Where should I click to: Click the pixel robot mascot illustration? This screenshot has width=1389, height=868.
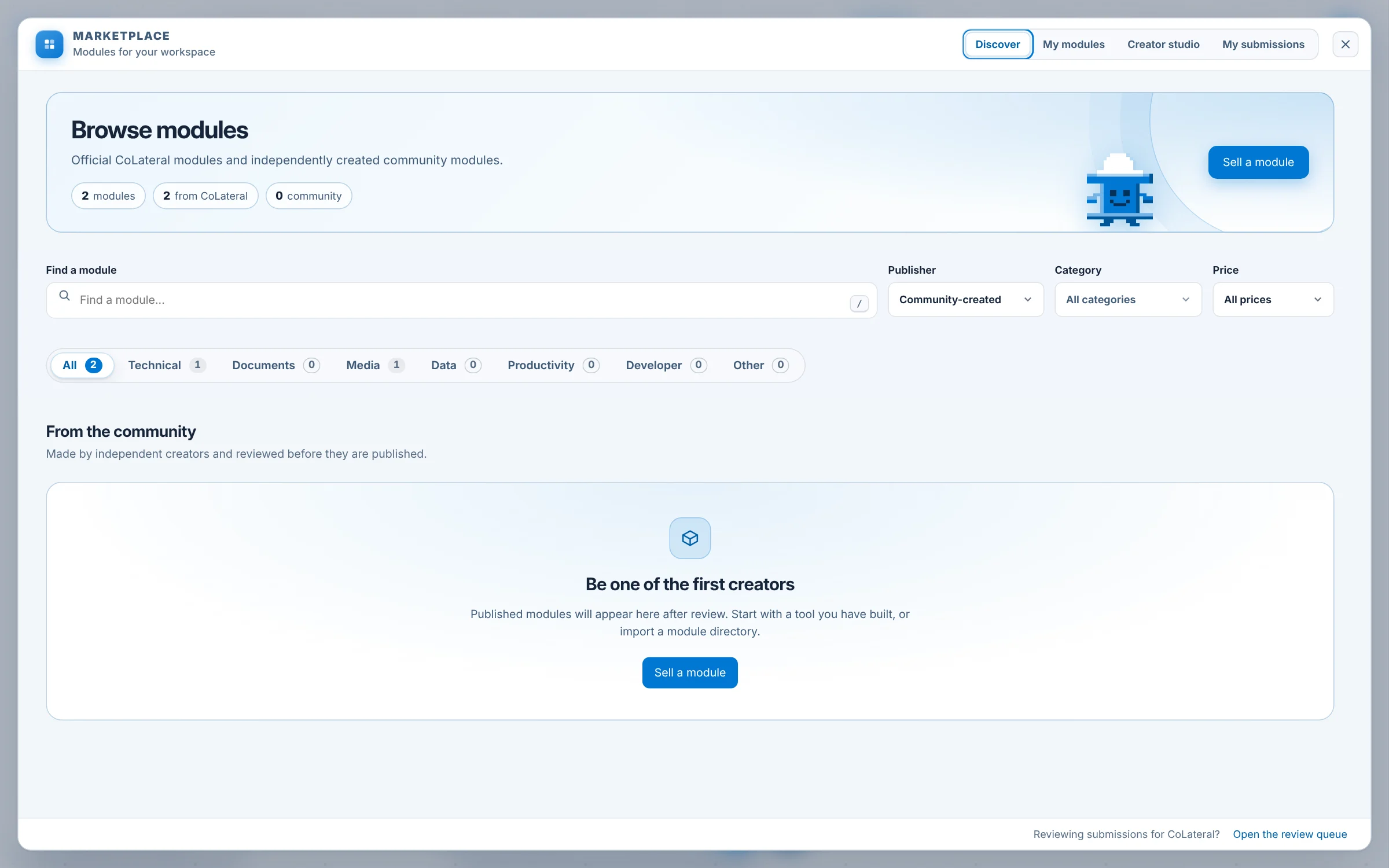[x=1119, y=190]
